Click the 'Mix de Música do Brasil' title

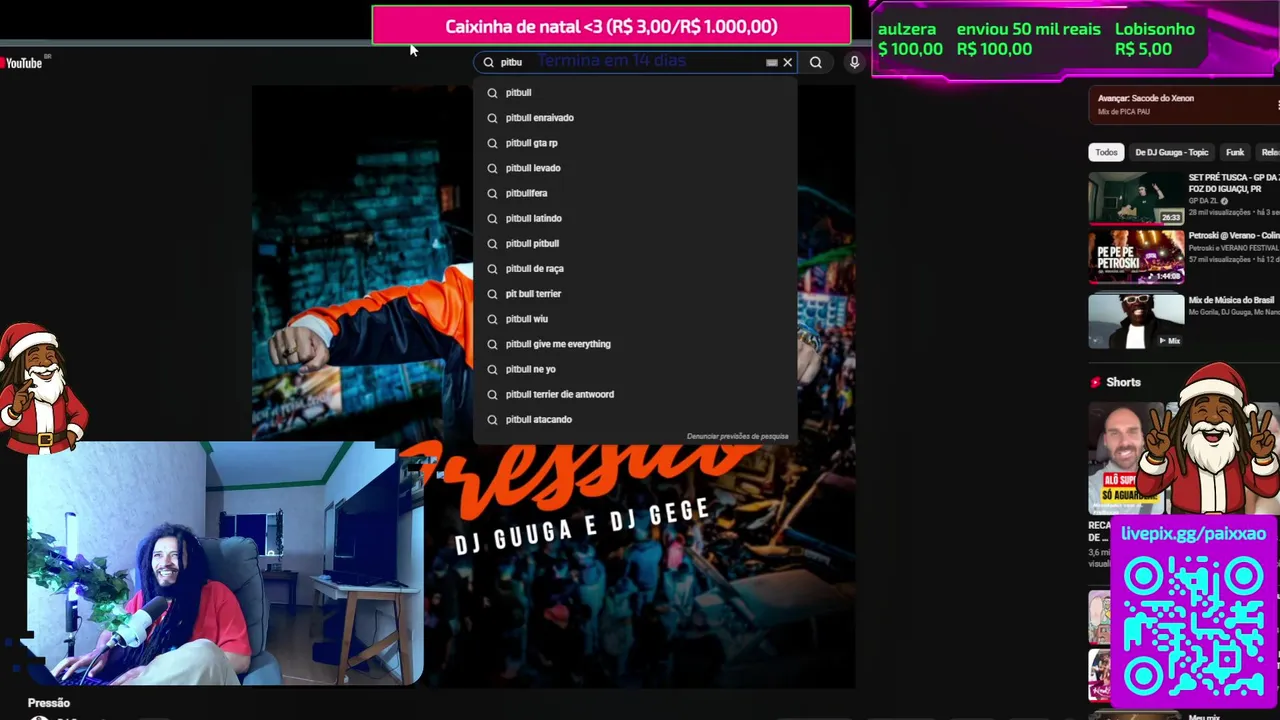coord(1231,300)
